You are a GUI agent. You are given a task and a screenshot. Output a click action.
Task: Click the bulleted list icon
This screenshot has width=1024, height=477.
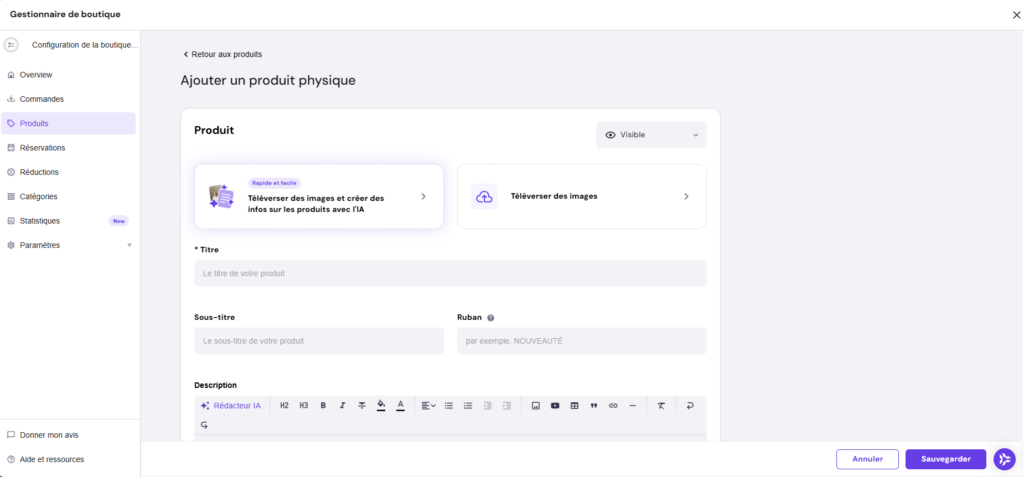(449, 405)
